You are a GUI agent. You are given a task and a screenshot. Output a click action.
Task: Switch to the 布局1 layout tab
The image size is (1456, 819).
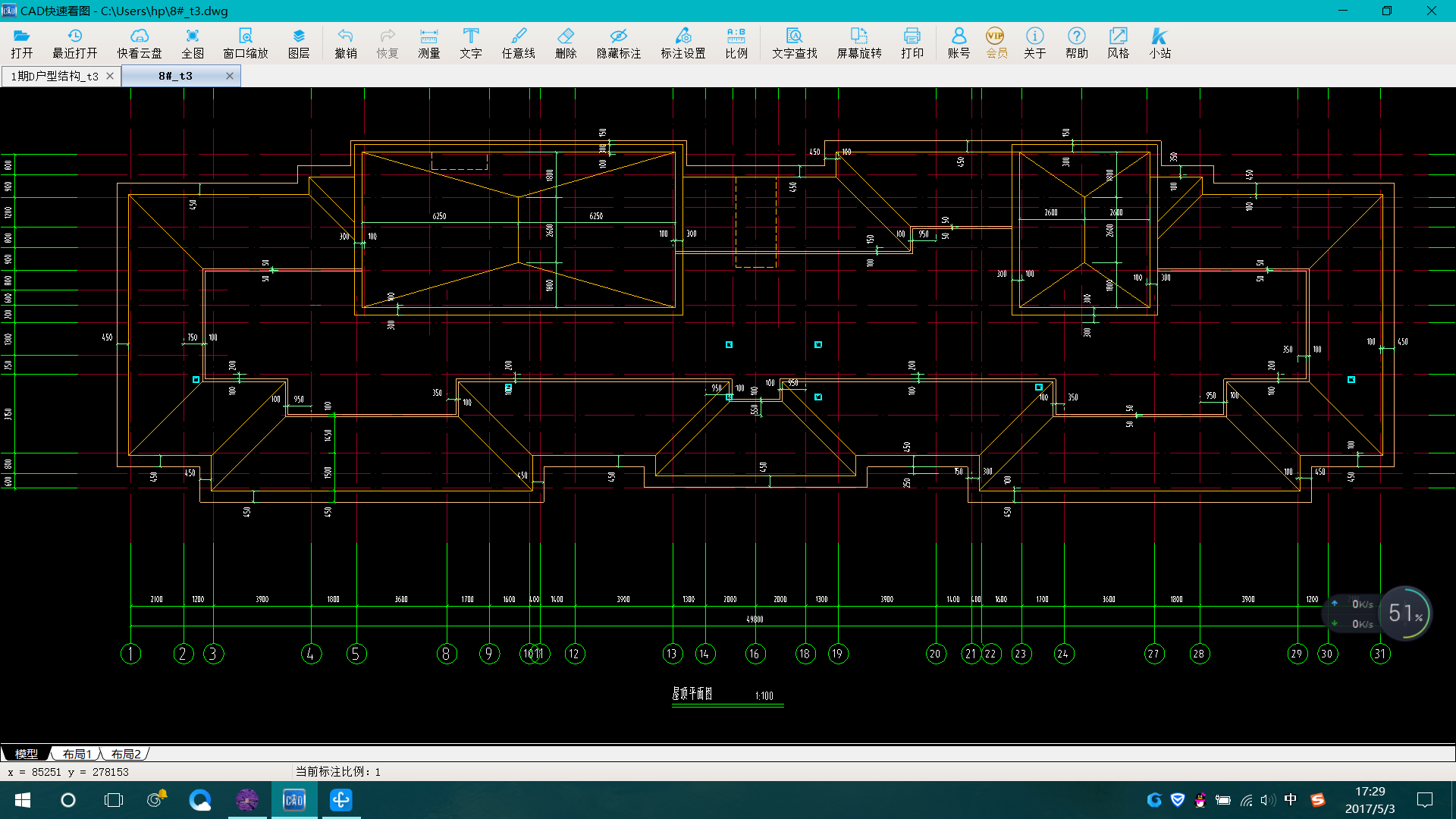pyautogui.click(x=77, y=754)
